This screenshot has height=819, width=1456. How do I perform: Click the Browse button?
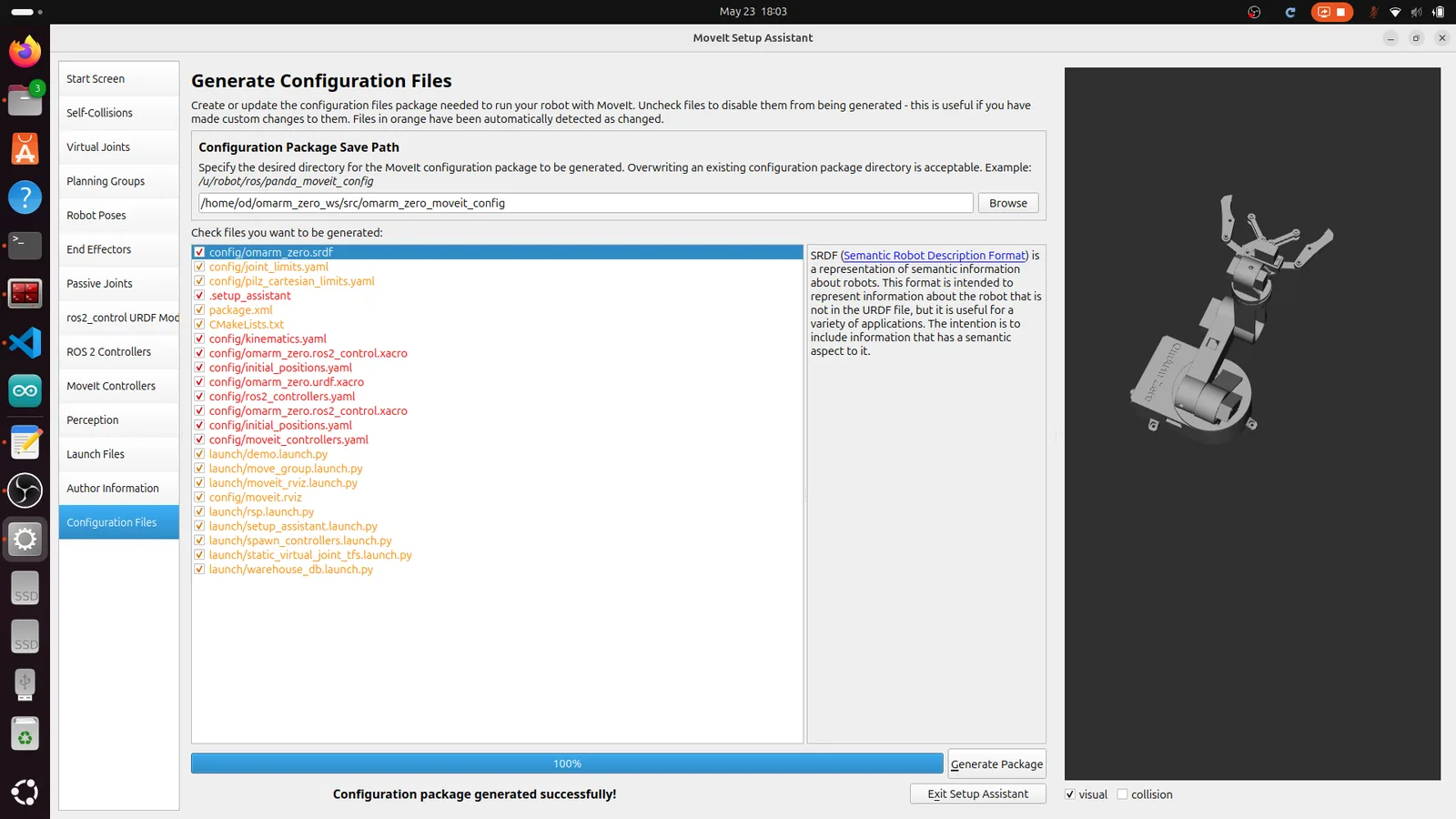click(x=1008, y=203)
